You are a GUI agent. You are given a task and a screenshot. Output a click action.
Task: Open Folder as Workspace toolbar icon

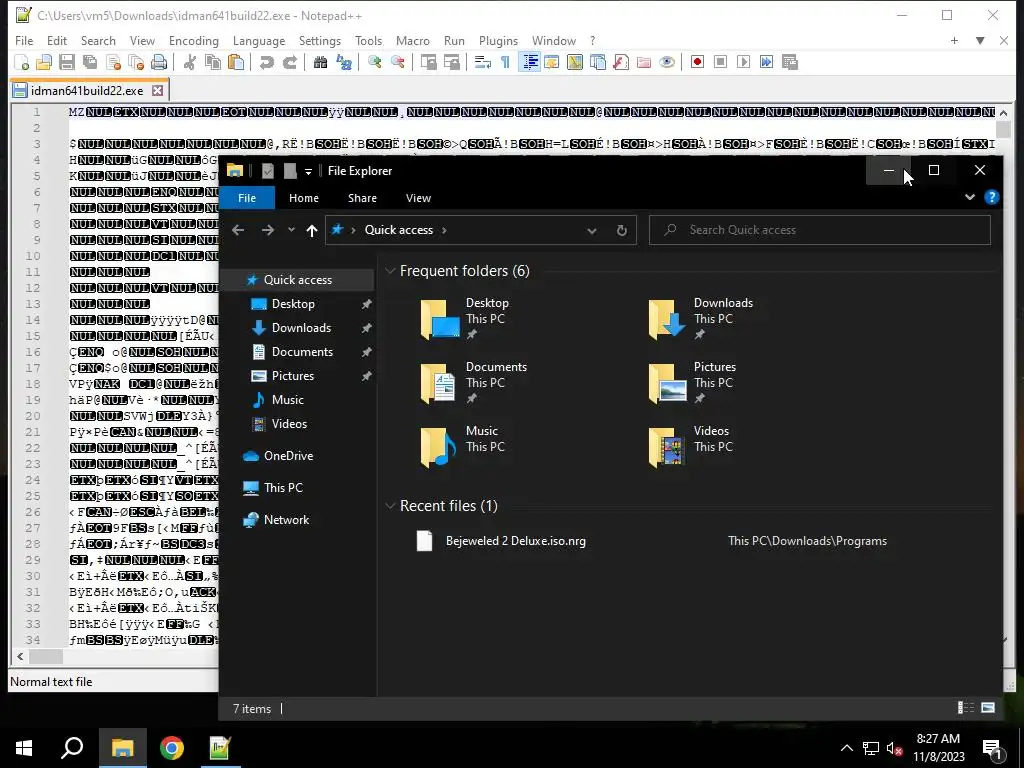(644, 62)
